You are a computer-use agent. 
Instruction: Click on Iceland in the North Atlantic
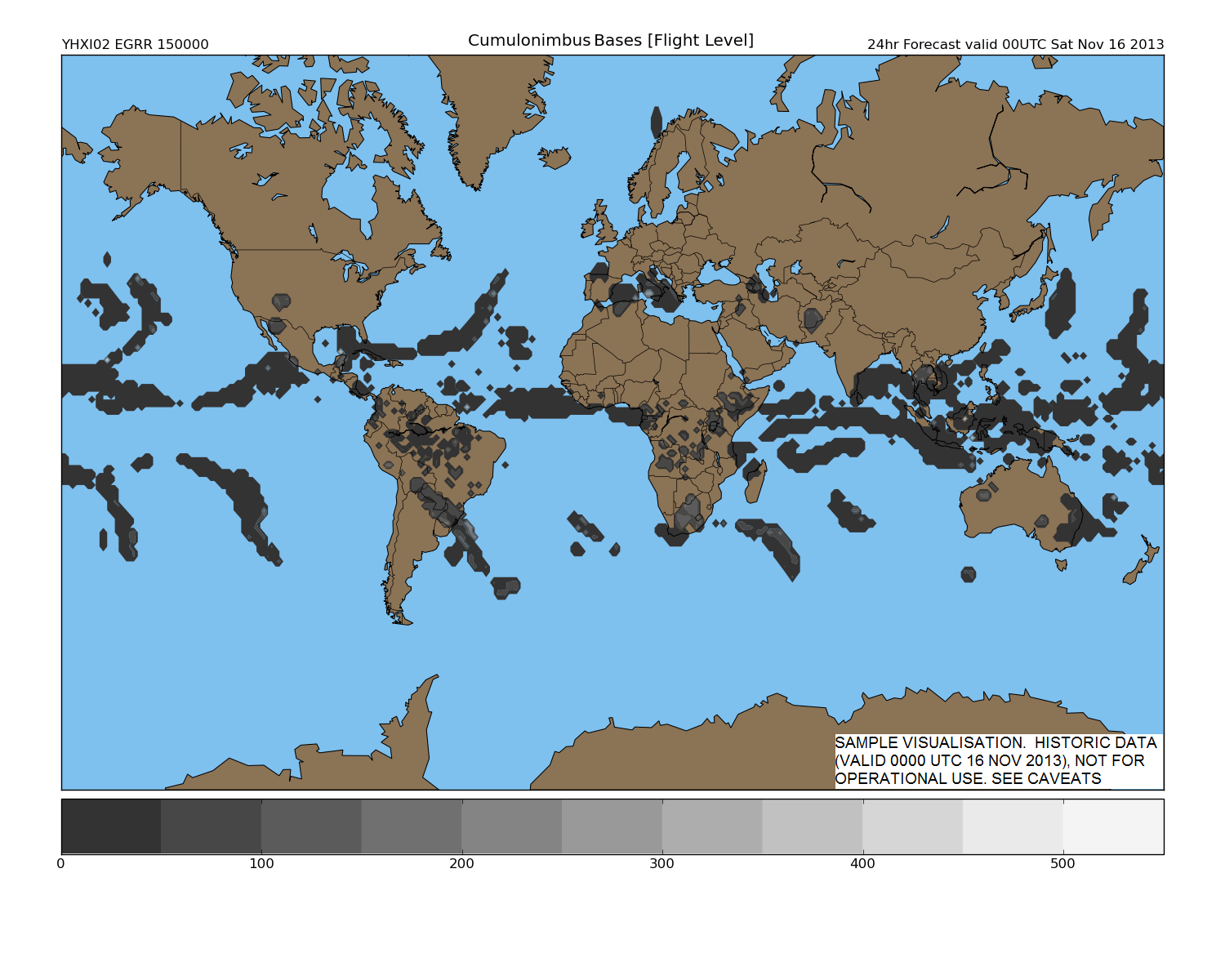(x=555, y=157)
